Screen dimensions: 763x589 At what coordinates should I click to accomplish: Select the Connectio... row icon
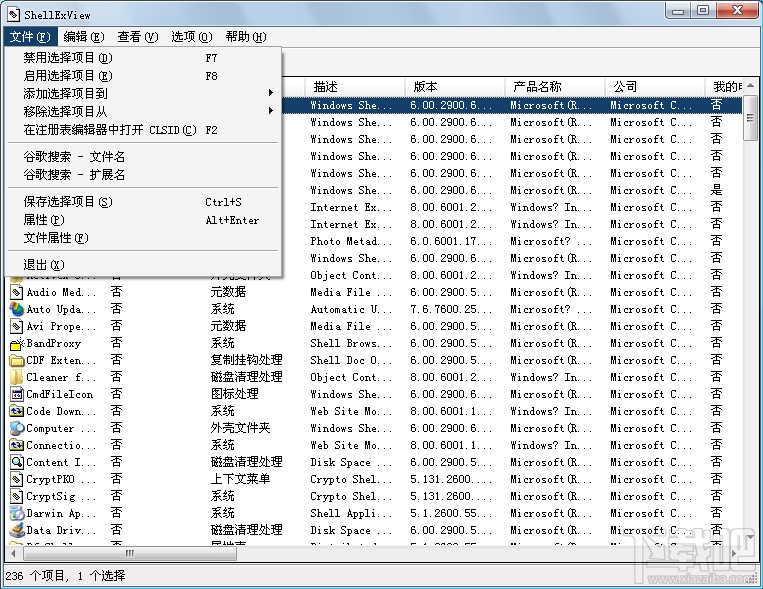coord(17,445)
